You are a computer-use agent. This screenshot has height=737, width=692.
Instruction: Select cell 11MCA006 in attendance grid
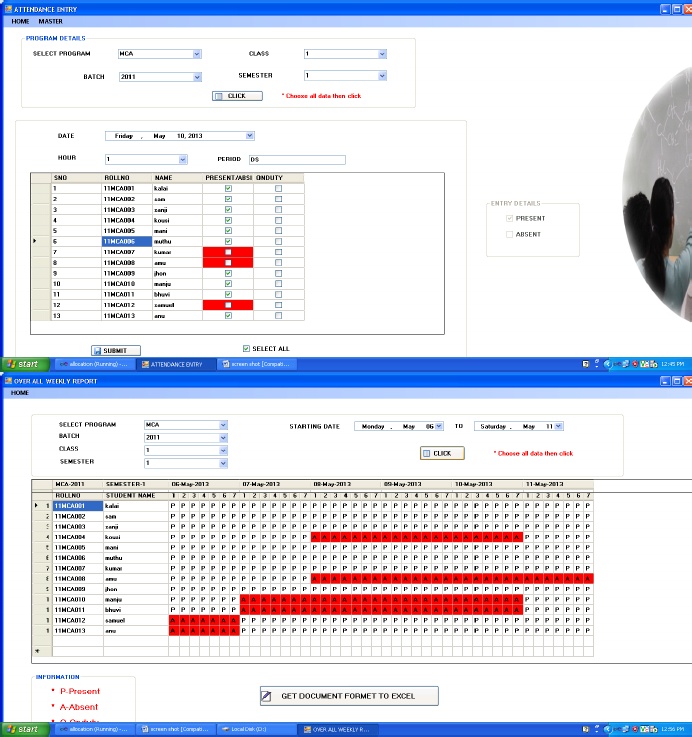pos(127,242)
